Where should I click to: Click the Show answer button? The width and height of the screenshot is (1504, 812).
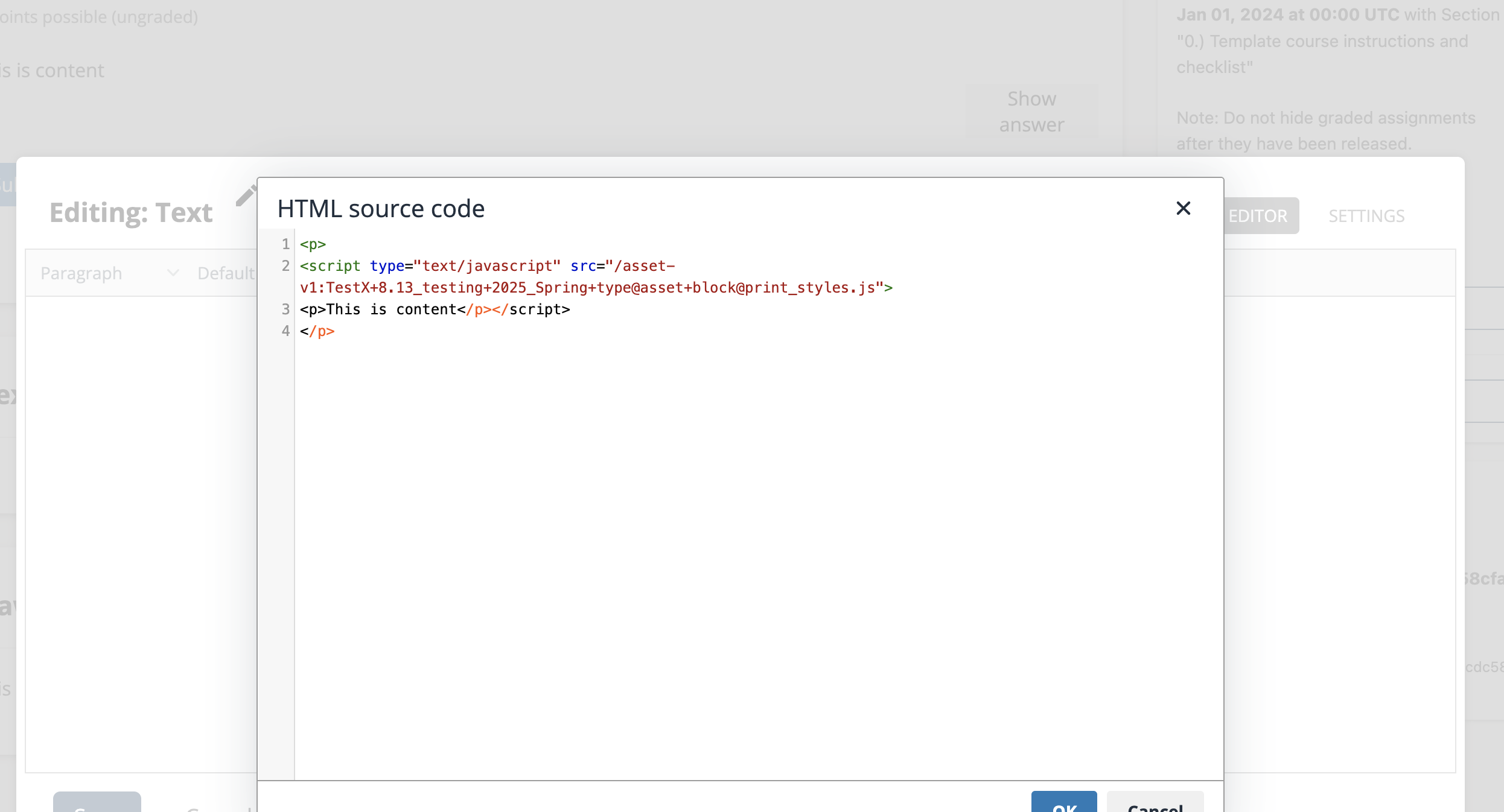point(1031,112)
